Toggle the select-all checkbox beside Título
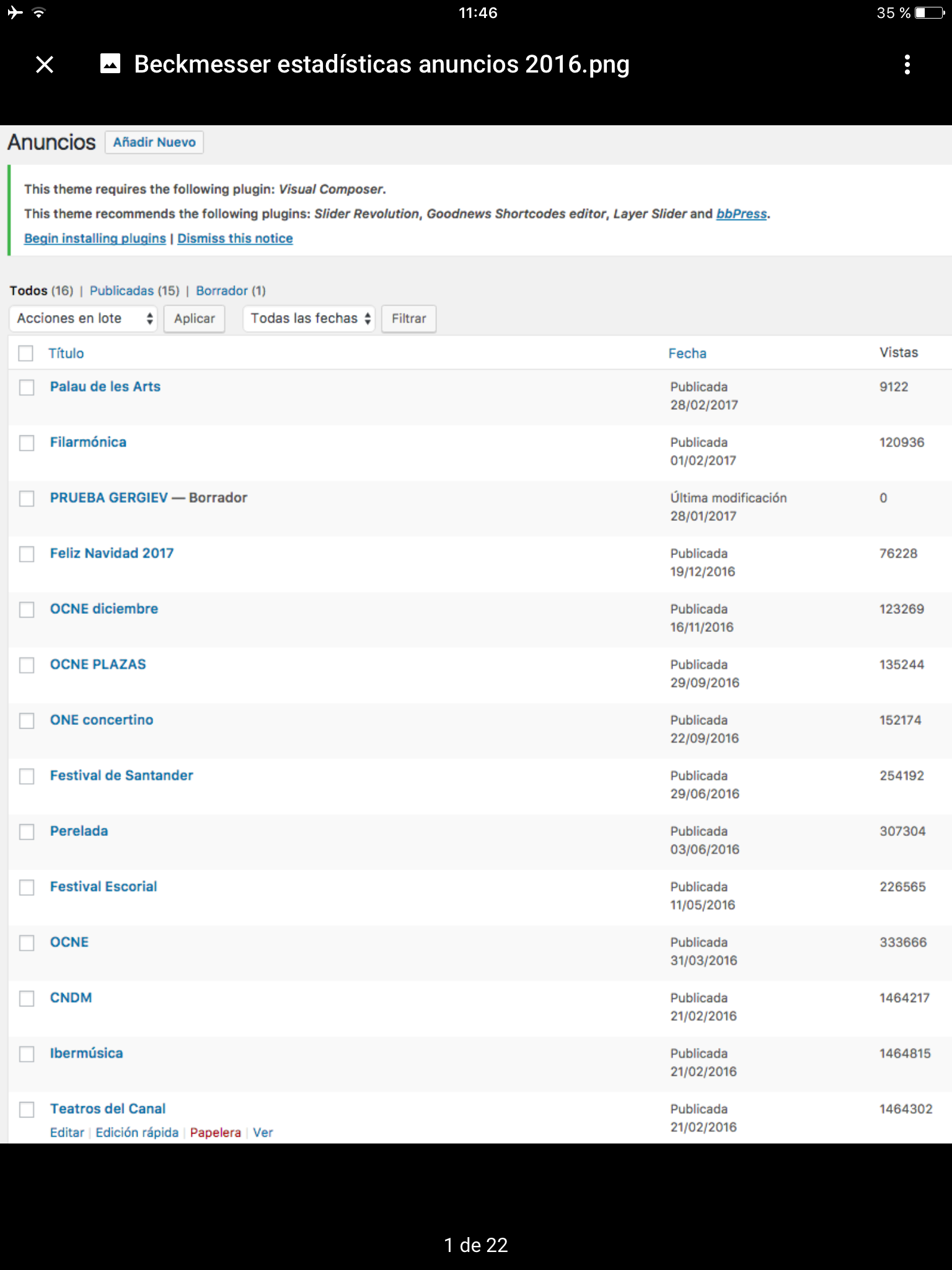 (x=25, y=353)
